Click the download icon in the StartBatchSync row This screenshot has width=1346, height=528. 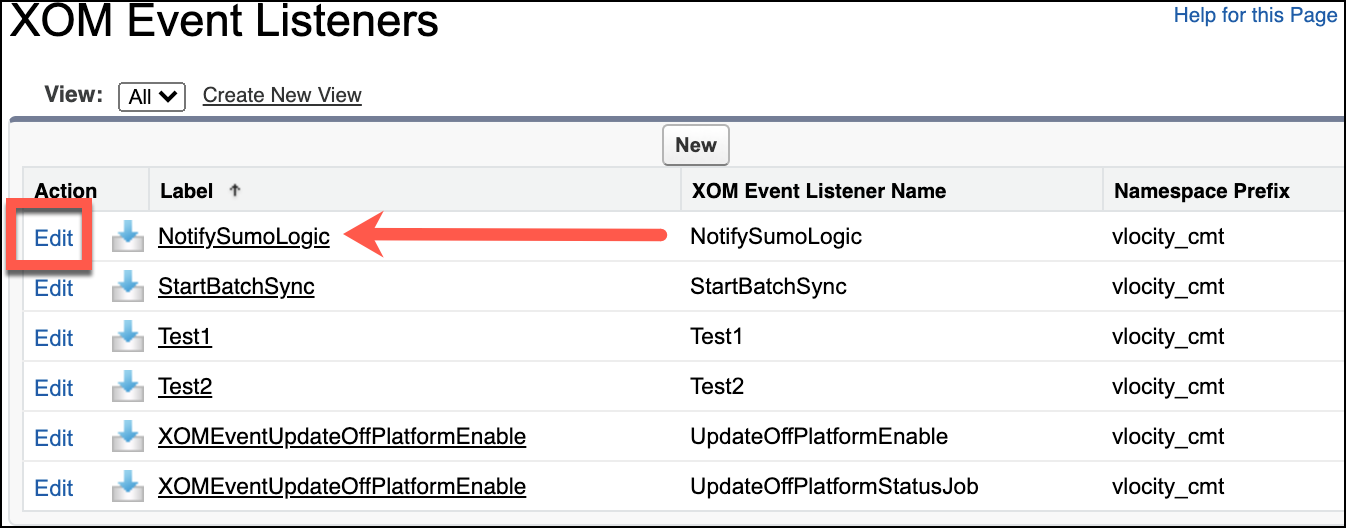tap(128, 287)
